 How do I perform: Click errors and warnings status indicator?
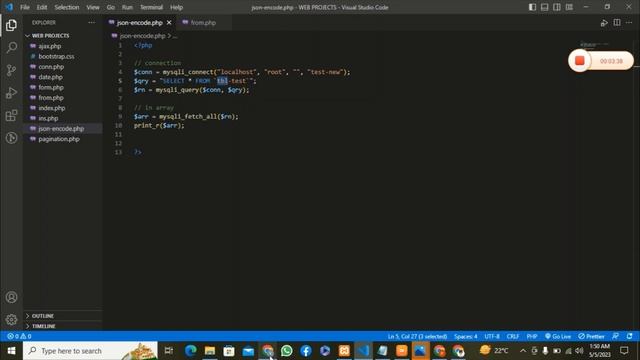(x=19, y=336)
